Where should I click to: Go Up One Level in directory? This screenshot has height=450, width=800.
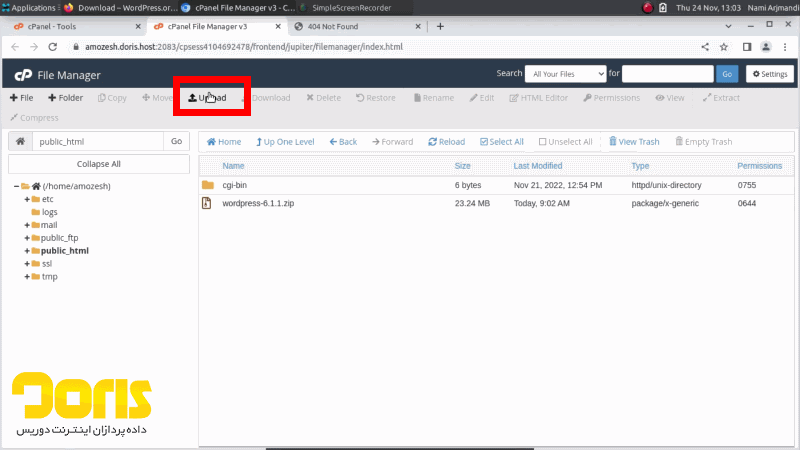(x=285, y=142)
